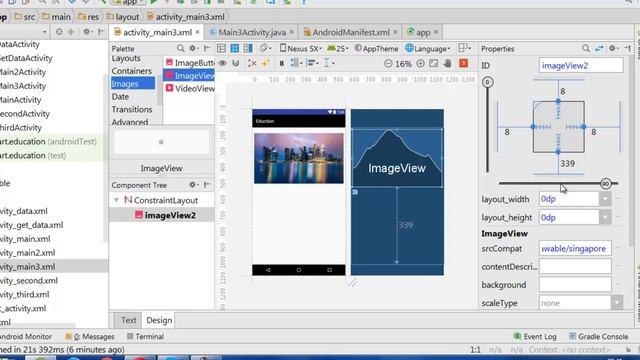
Task: Click the srcCompat value field
Action: click(x=575, y=249)
